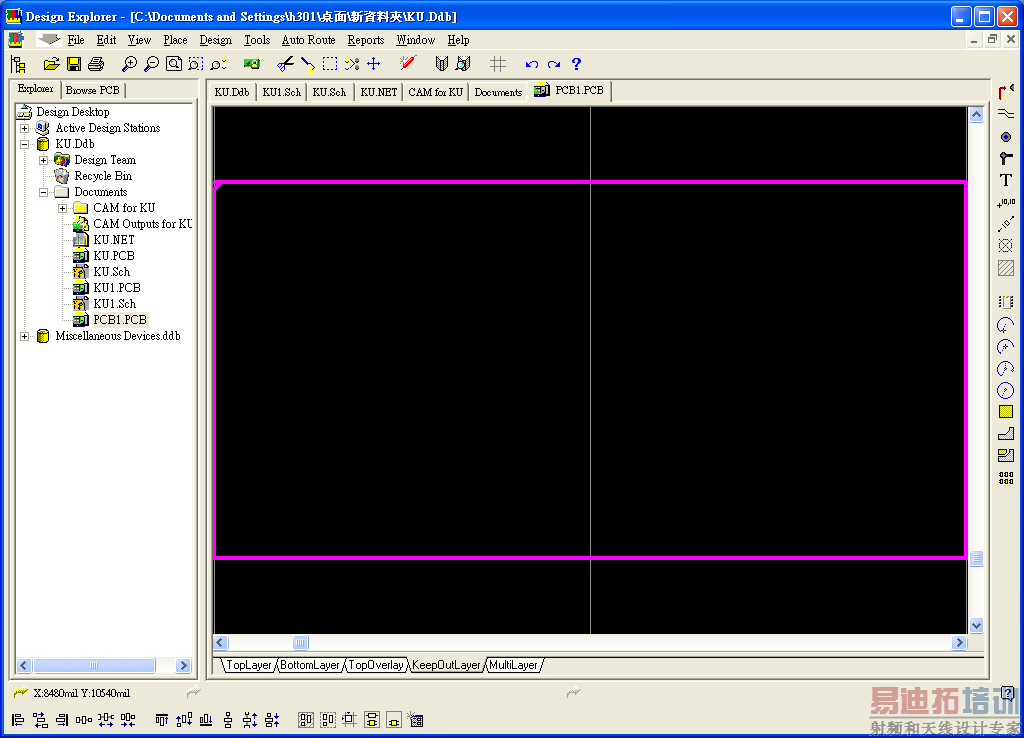Click the workspace scroll-right arrow

[x=959, y=643]
